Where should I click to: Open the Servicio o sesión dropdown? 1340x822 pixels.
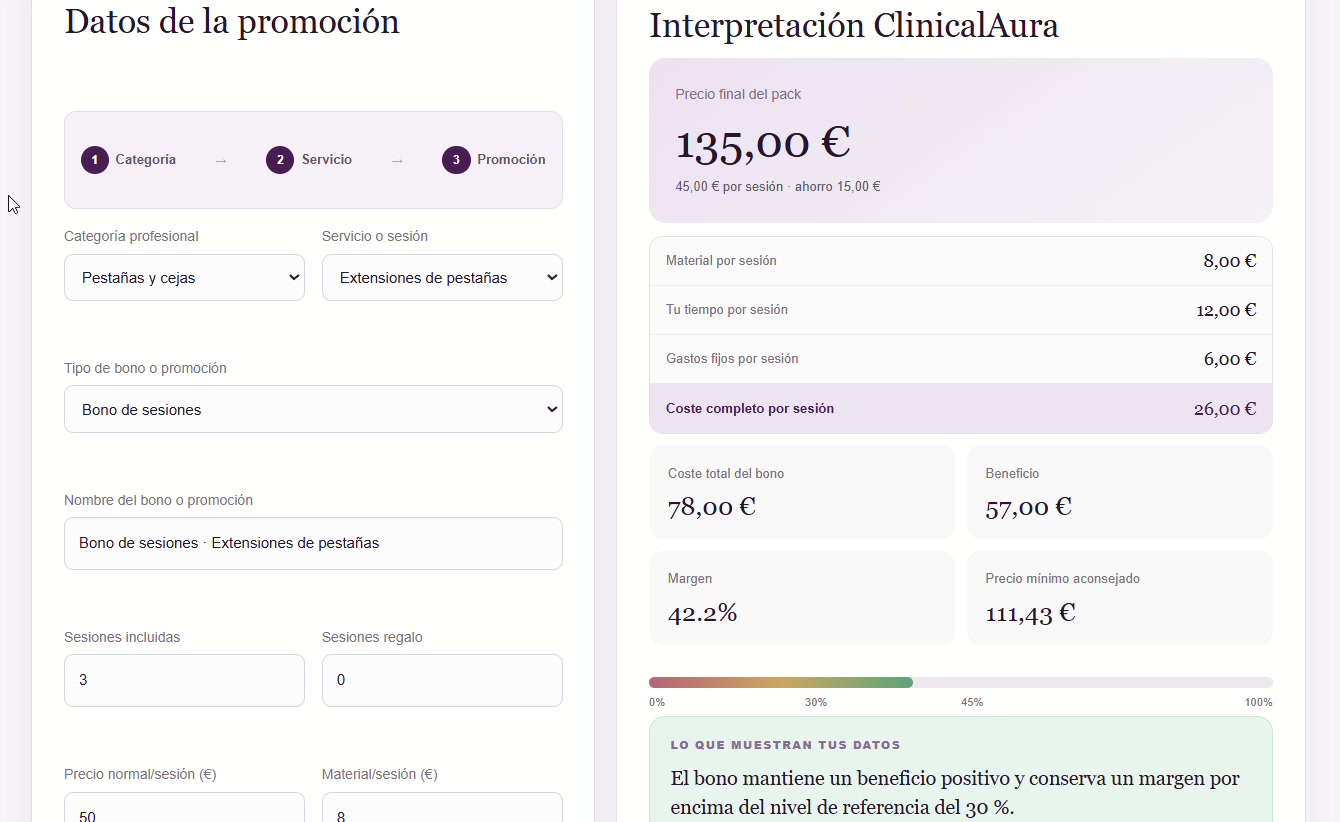click(442, 278)
